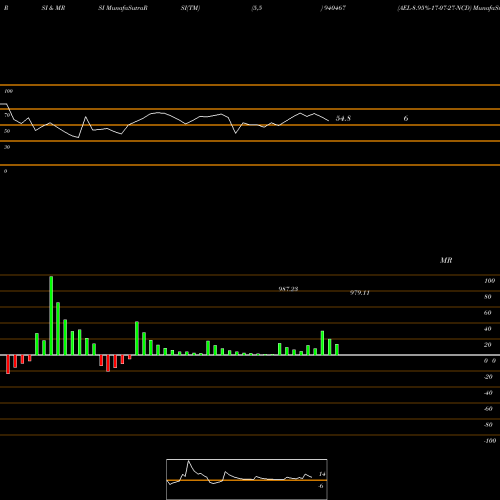Click the RSI value '54.8' label
The image size is (500, 500).
click(x=343, y=118)
